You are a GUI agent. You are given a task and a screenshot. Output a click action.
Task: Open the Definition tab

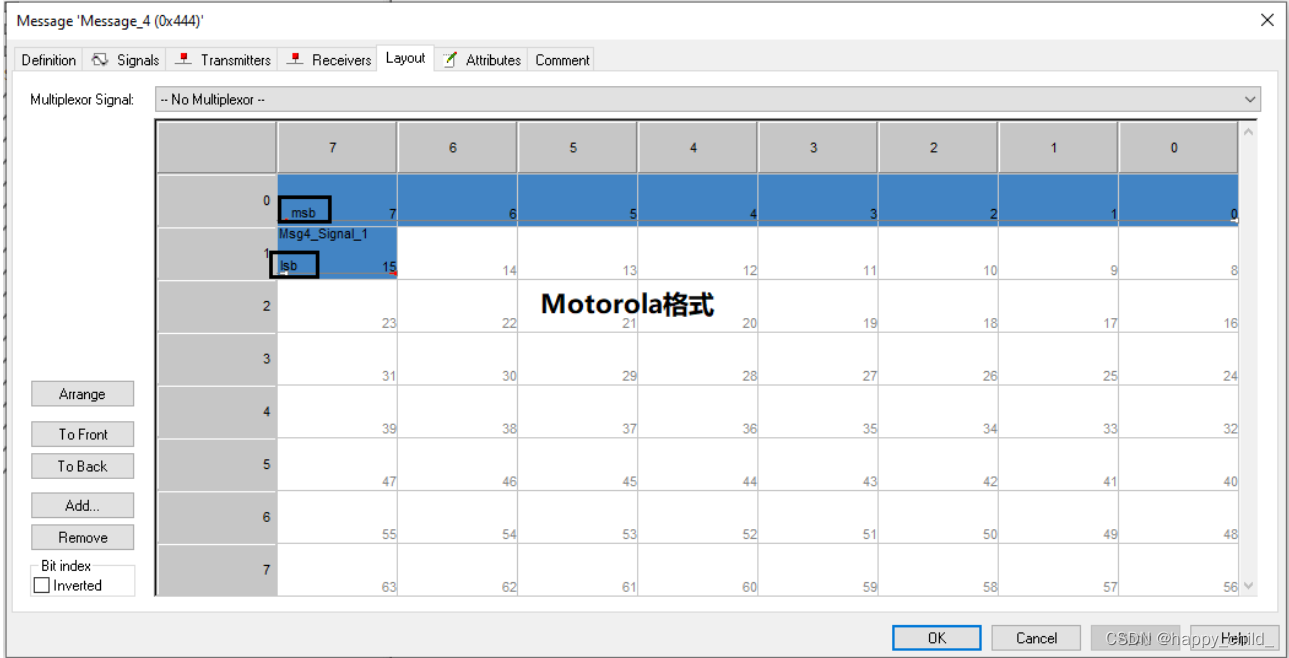coord(48,60)
